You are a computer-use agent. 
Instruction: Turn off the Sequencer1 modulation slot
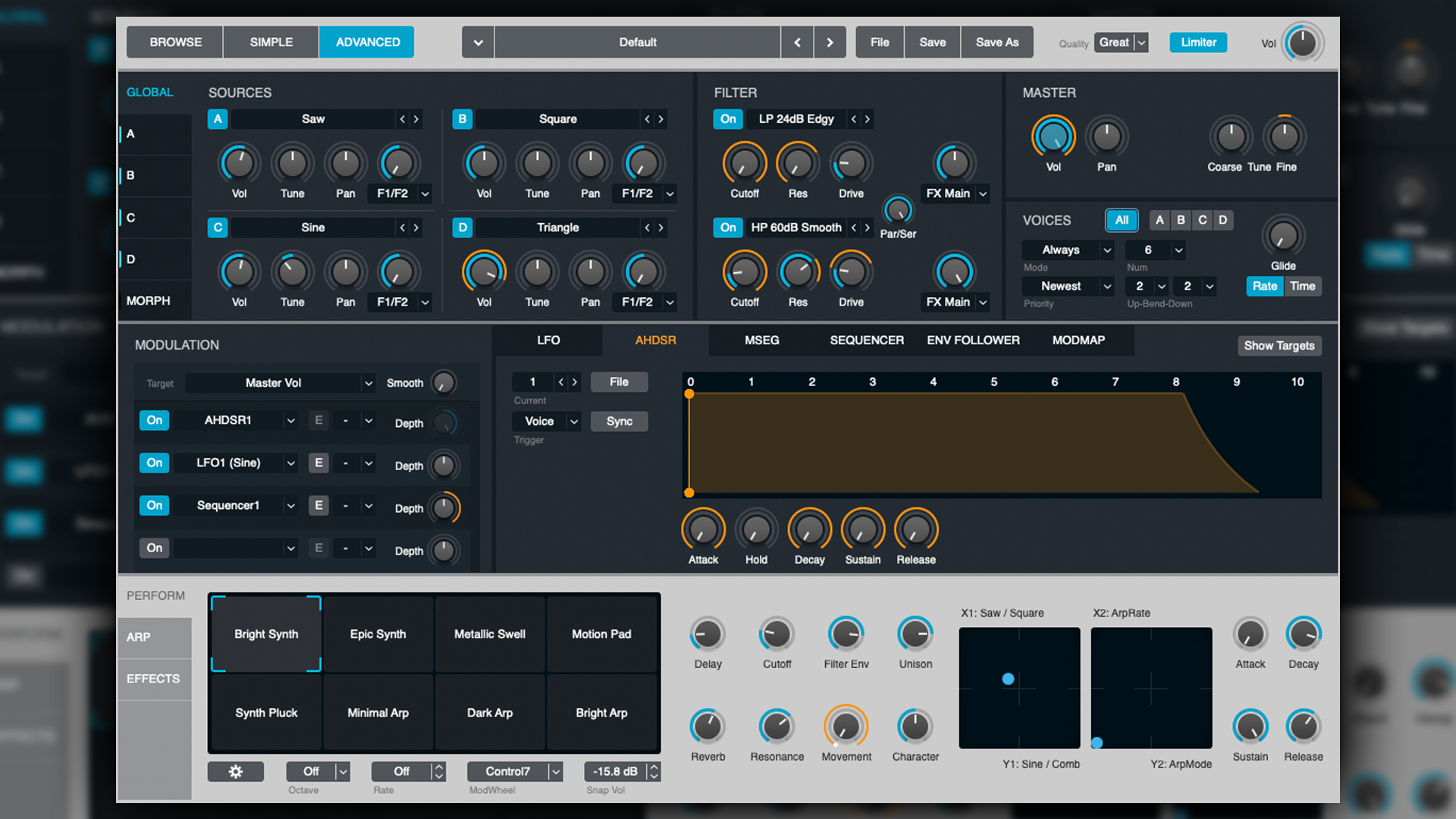tap(154, 505)
